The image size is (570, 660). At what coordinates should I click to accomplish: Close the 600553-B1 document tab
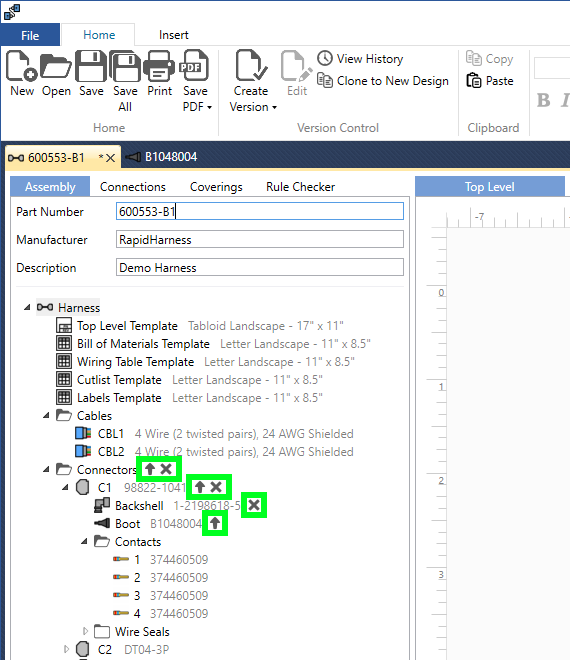[x=110, y=158]
